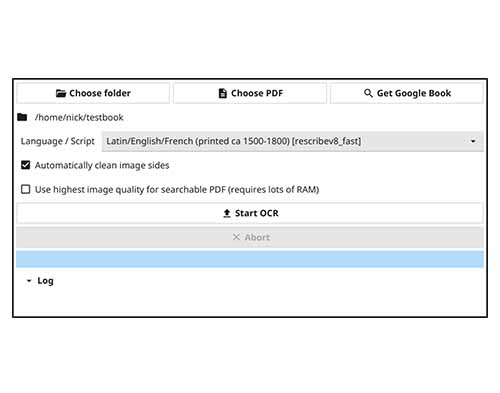
Task: Click the folder icon beside /home/nick/testbook
Action: (22, 117)
